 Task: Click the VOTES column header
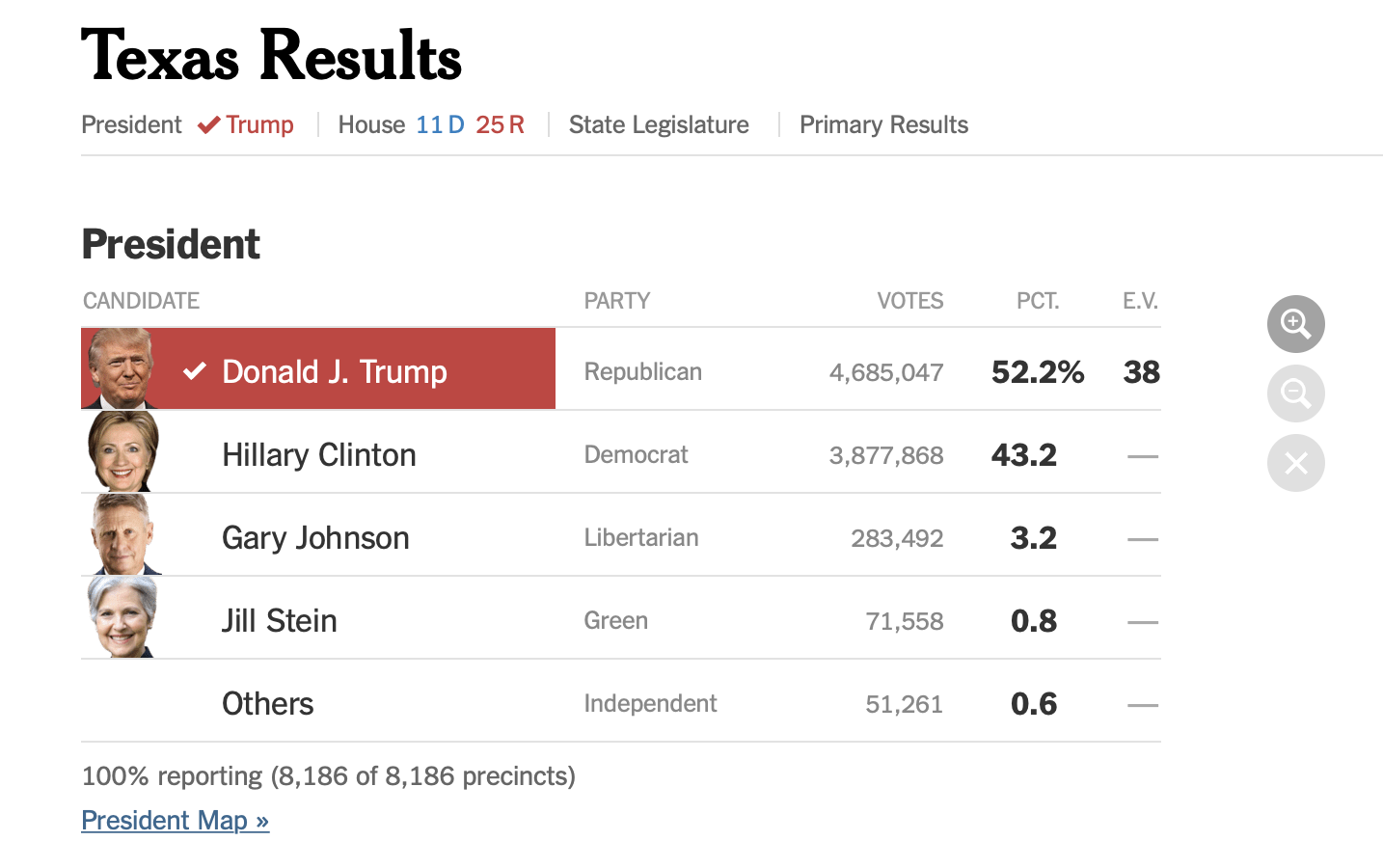pyautogui.click(x=909, y=301)
